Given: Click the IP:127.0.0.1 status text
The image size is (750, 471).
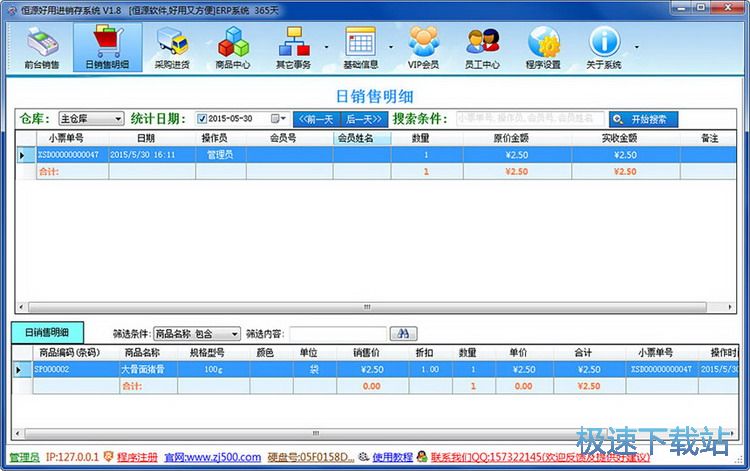Looking at the screenshot, I should click(x=72, y=457).
